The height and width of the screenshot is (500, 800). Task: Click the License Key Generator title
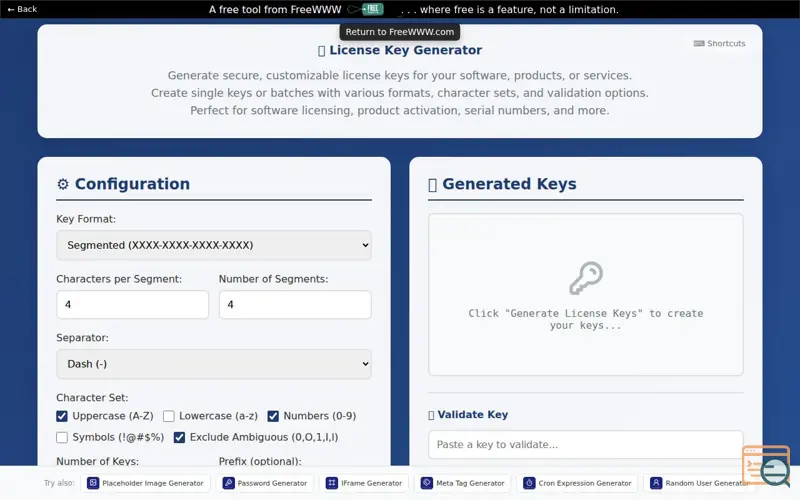pyautogui.click(x=399, y=50)
